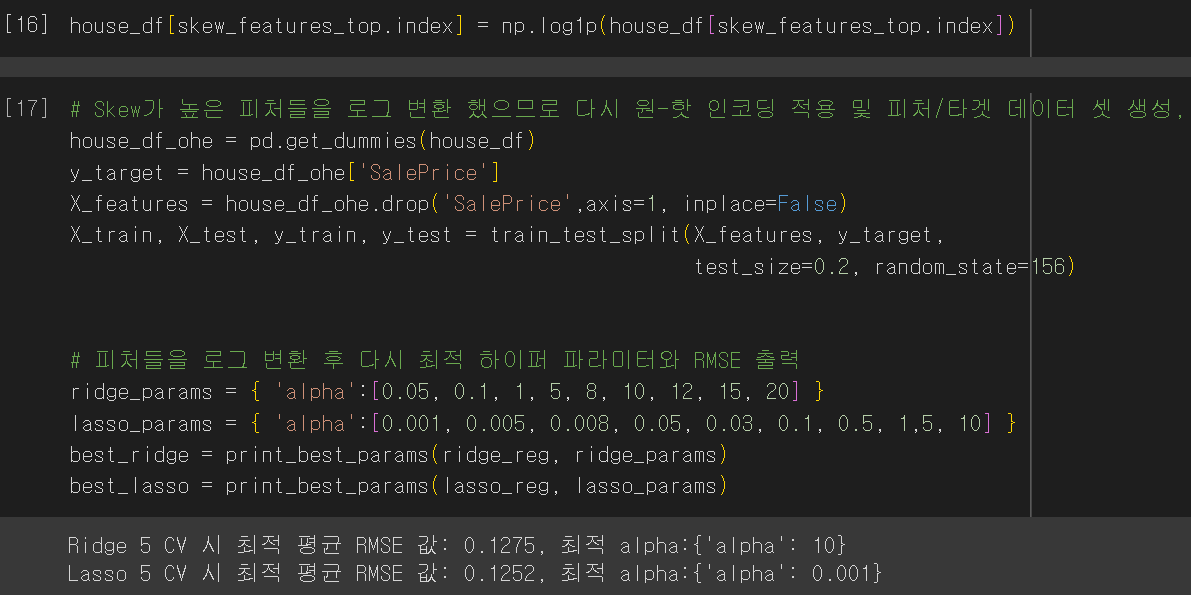Viewport: 1191px width, 595px height.
Task: Click the ridge_params alpha list line
Action: pos(447,392)
